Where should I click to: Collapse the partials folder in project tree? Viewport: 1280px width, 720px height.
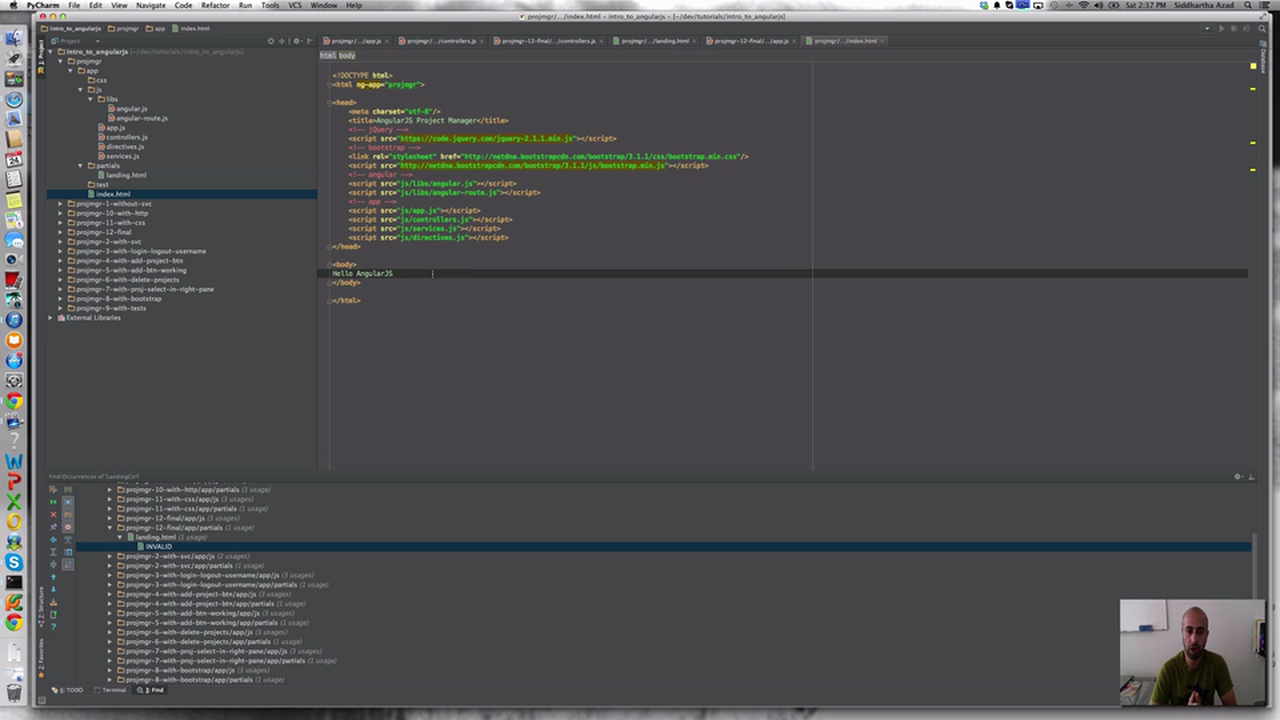pyautogui.click(x=80, y=166)
